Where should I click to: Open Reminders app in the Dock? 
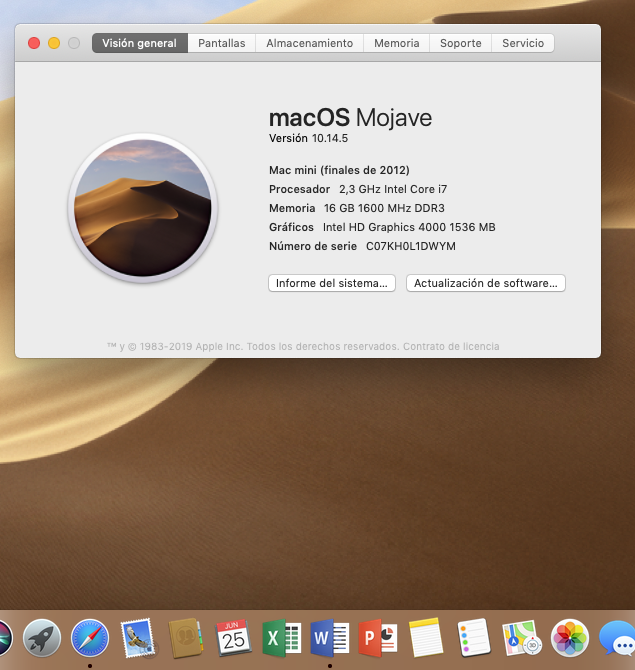point(473,638)
